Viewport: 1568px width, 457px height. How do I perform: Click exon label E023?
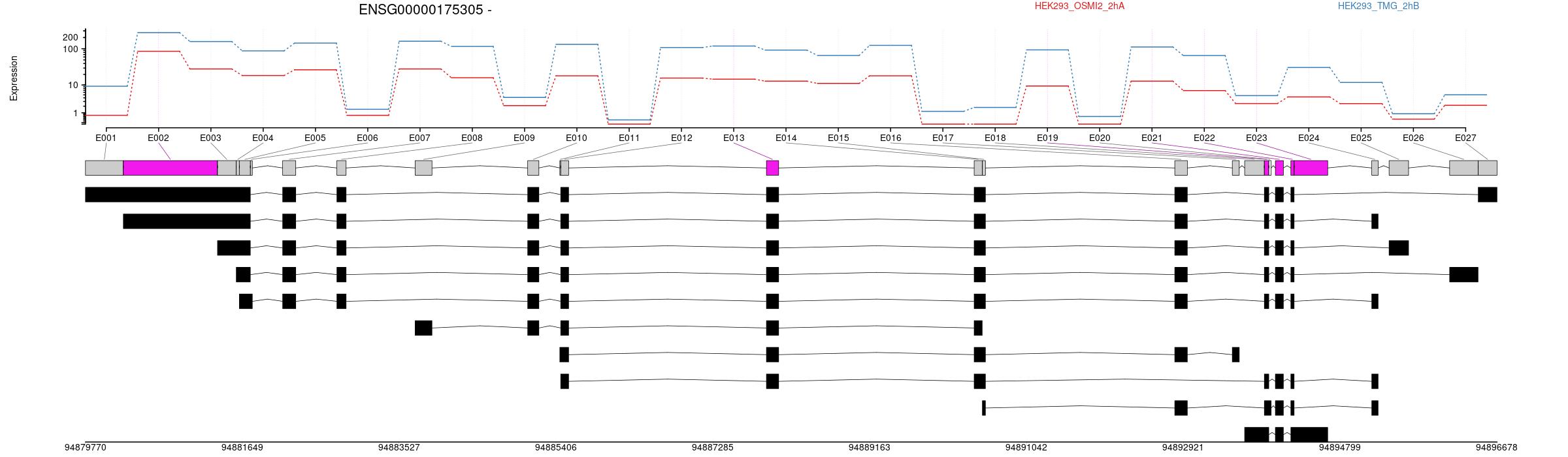(1256, 138)
